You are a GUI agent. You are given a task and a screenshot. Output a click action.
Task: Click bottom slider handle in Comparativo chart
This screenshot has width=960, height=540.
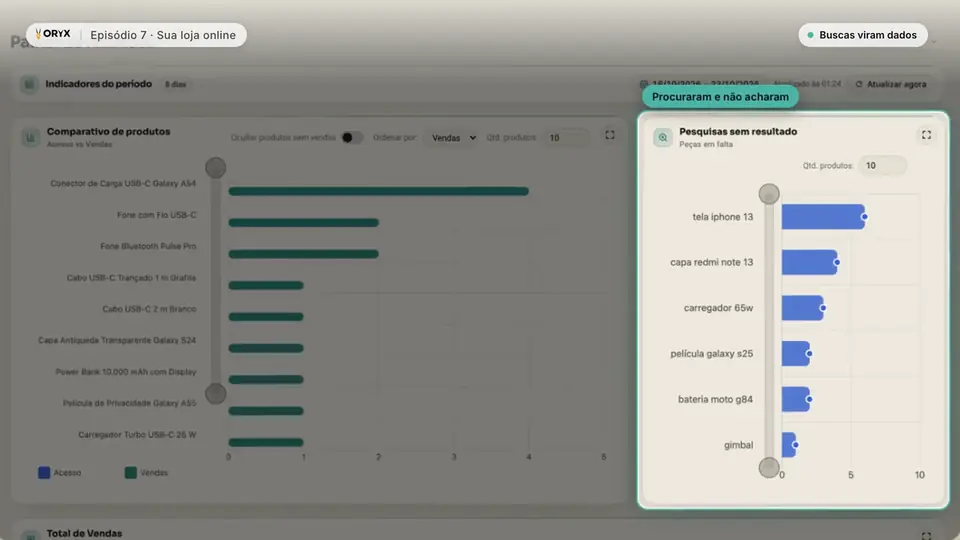click(216, 394)
